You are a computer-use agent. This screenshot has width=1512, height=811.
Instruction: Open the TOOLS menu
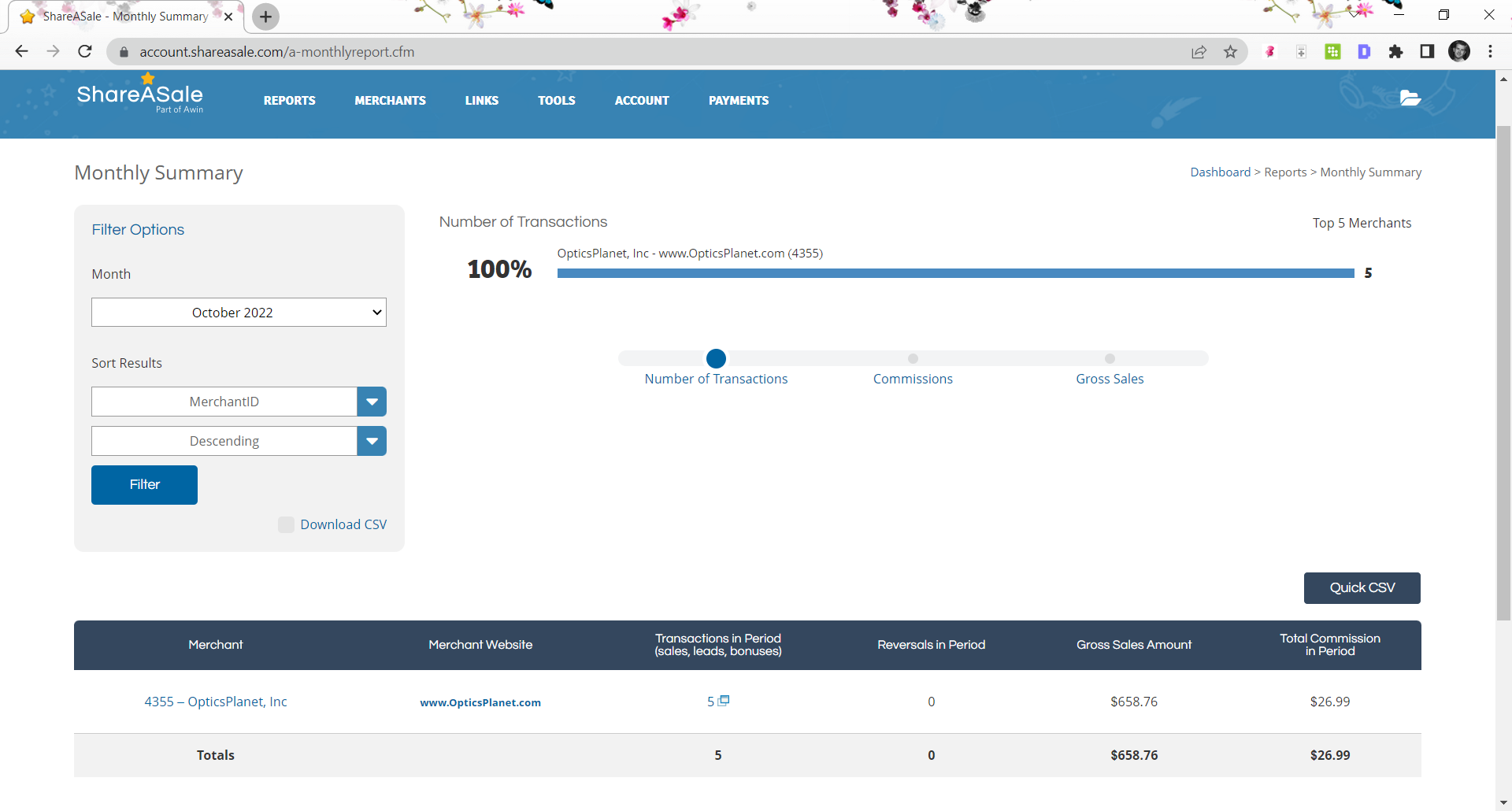tap(556, 101)
